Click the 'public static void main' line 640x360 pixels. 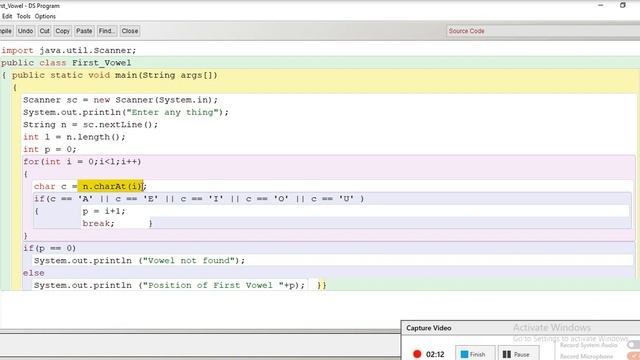(115, 75)
